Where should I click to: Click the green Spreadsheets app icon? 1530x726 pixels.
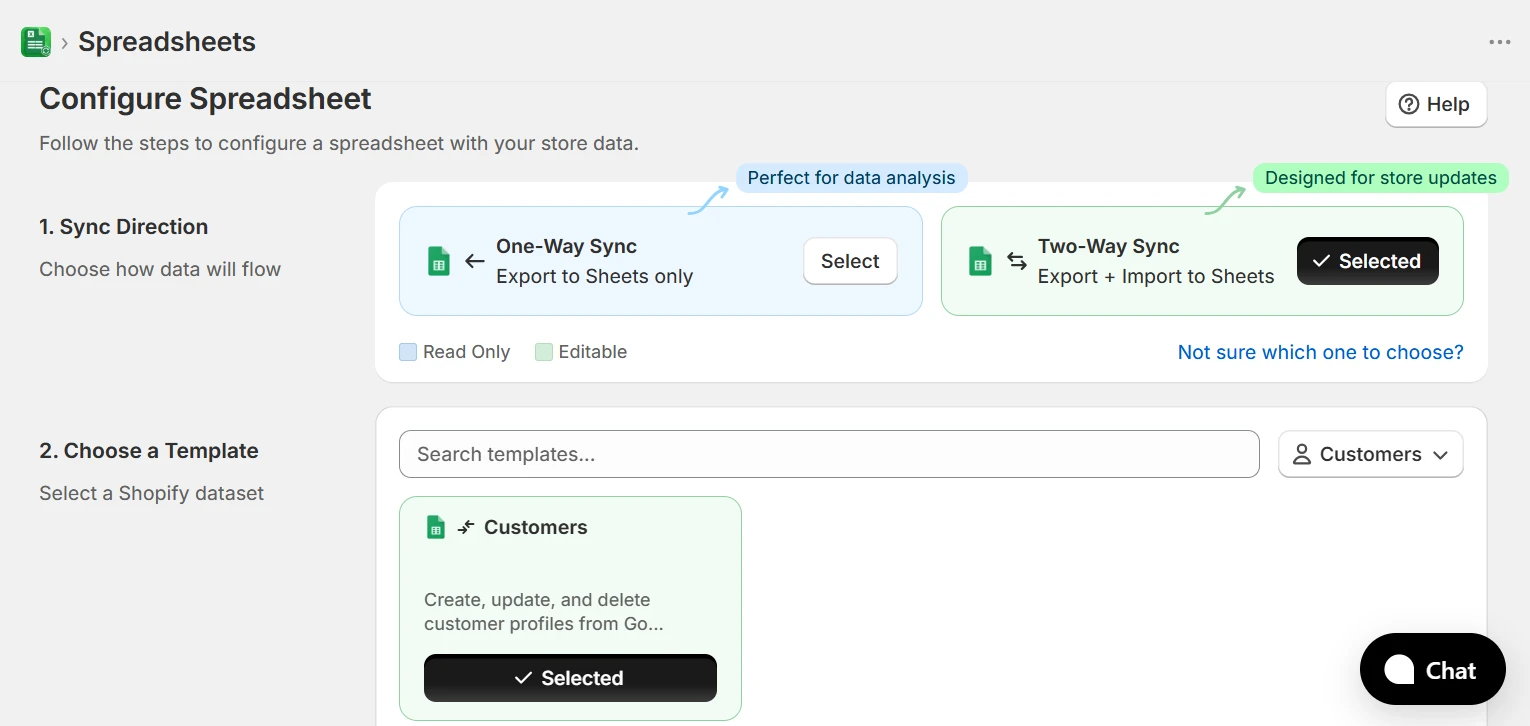tap(36, 42)
